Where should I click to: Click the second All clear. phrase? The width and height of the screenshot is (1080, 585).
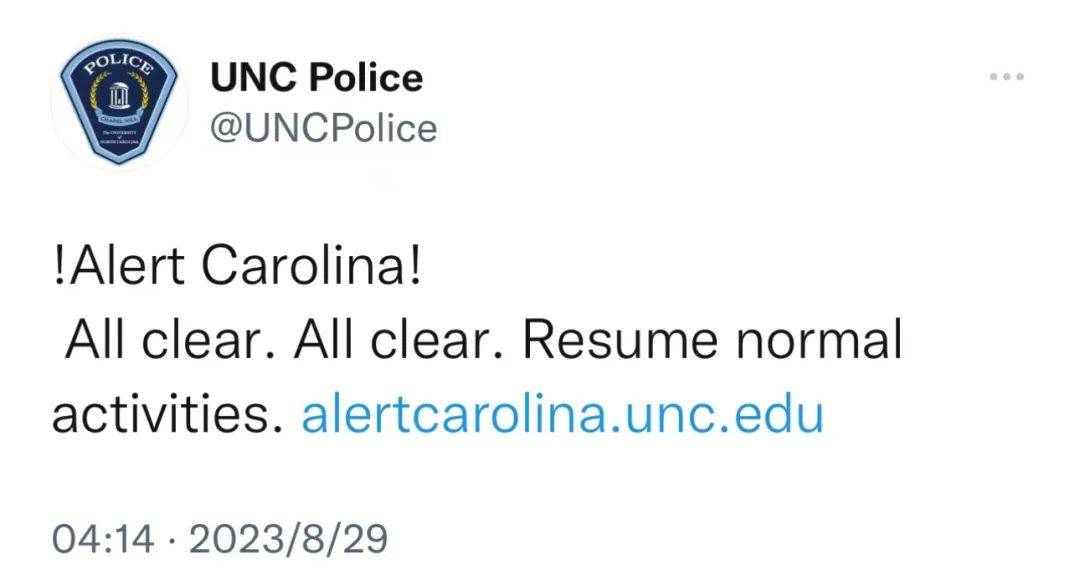click(x=399, y=340)
